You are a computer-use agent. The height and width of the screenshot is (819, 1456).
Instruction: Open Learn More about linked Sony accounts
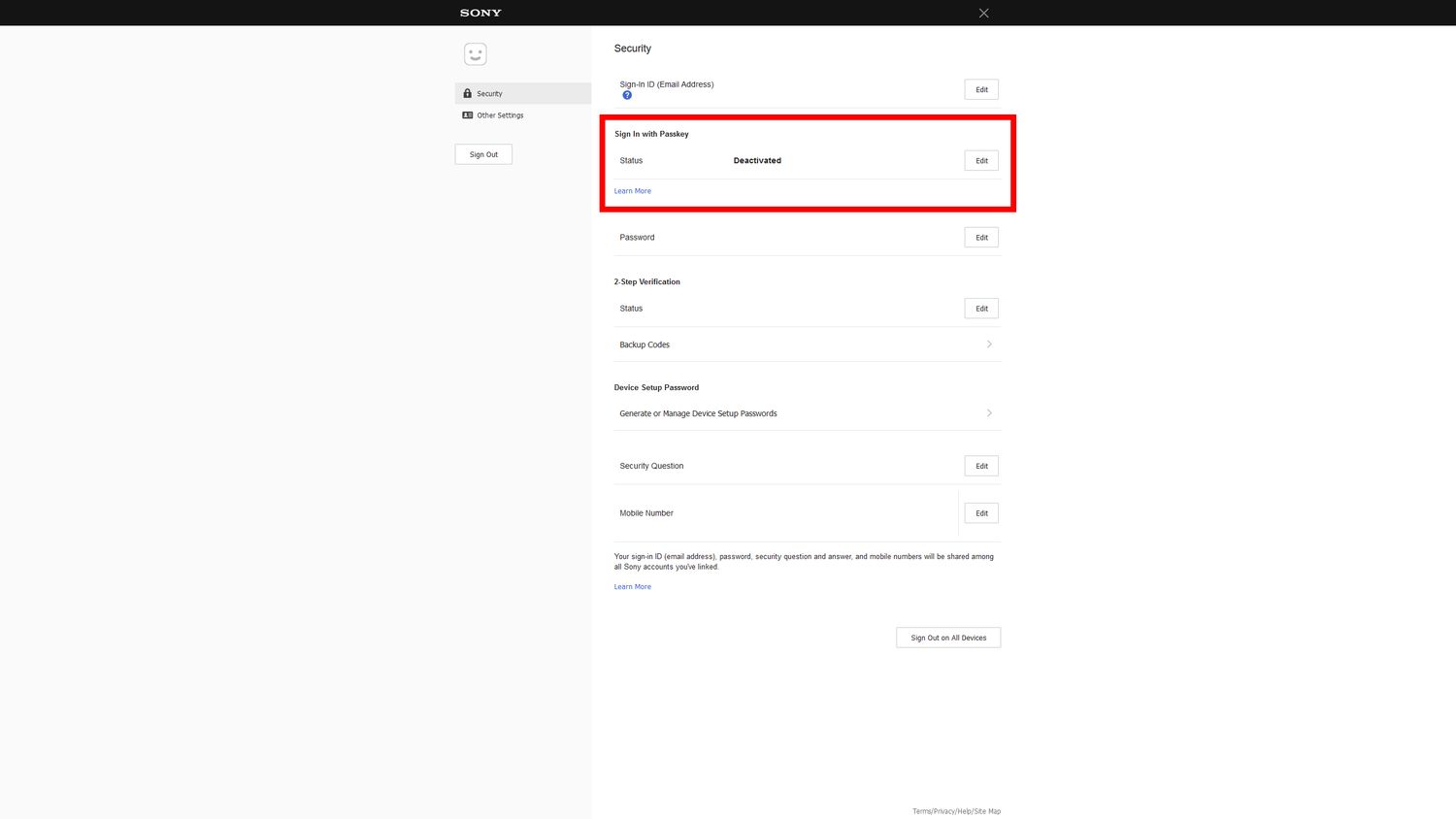point(632,587)
